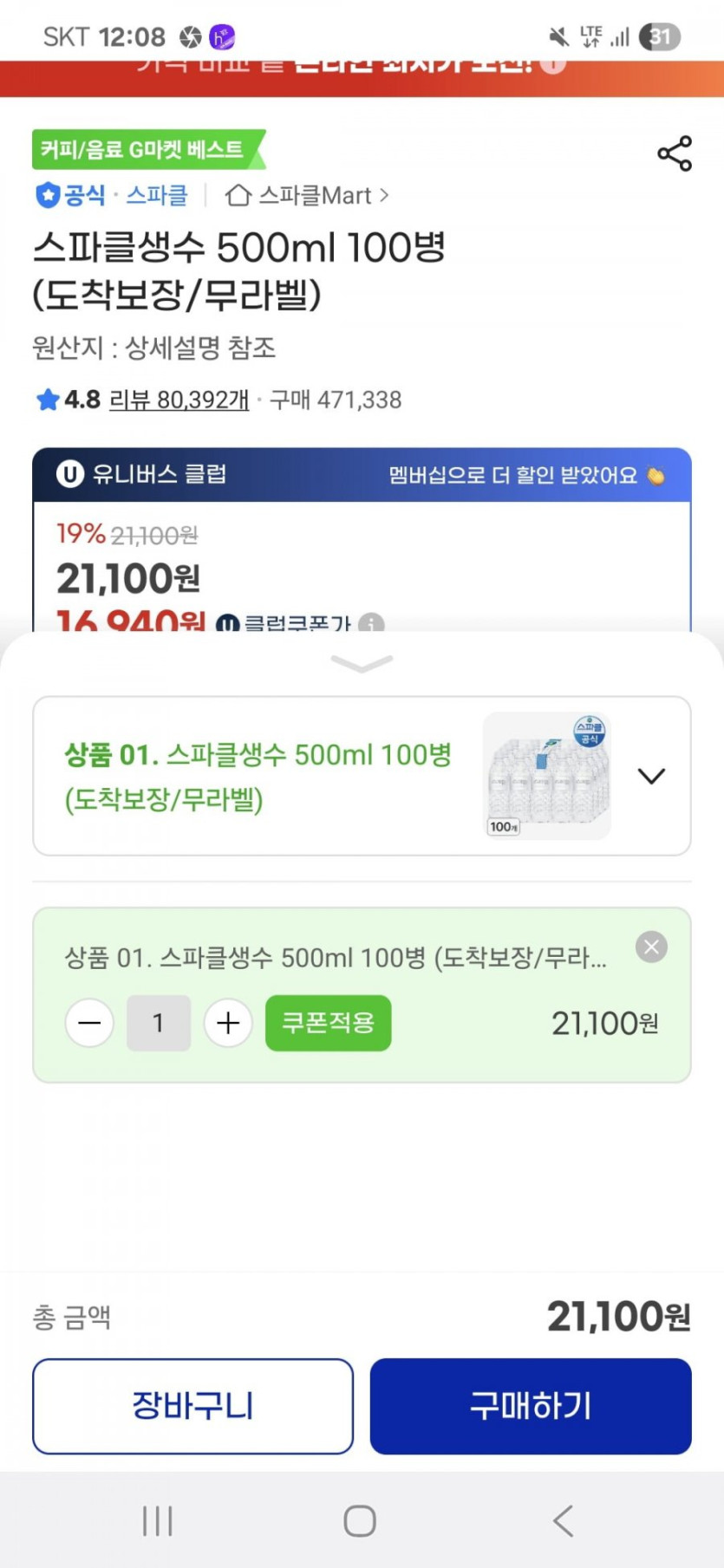Tap the banner info icon at top
724x1568 pixels.
pos(554,64)
